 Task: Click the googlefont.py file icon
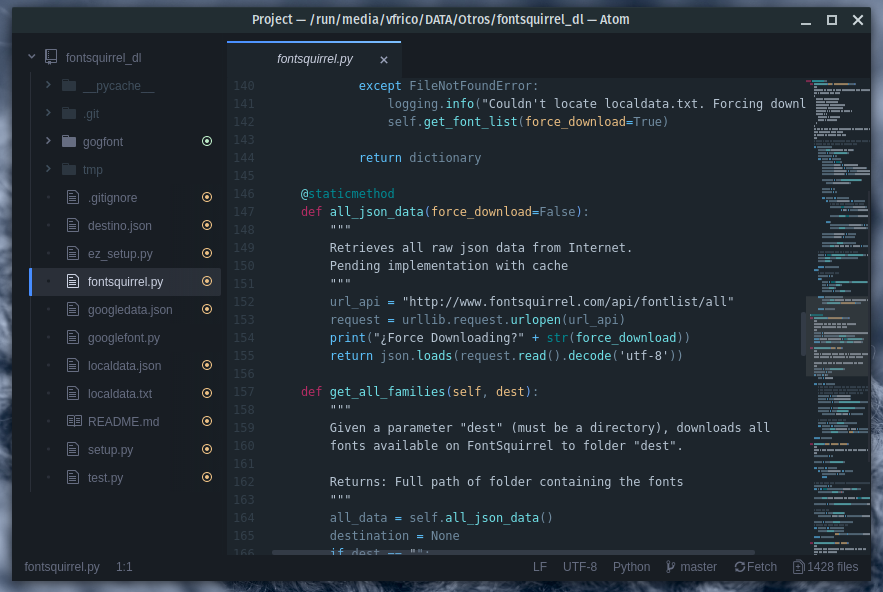tap(73, 337)
